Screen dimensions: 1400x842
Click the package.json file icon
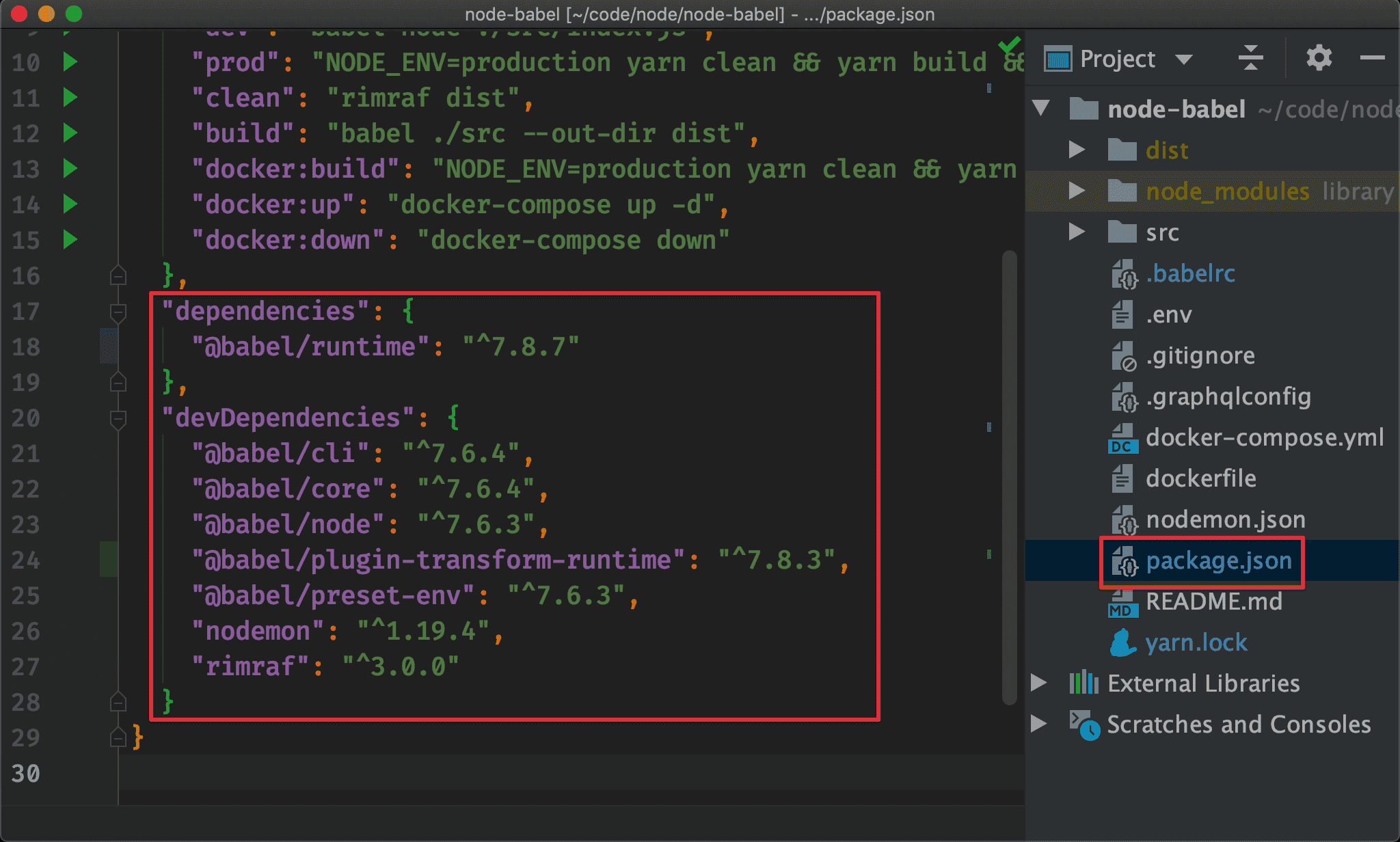point(1120,559)
